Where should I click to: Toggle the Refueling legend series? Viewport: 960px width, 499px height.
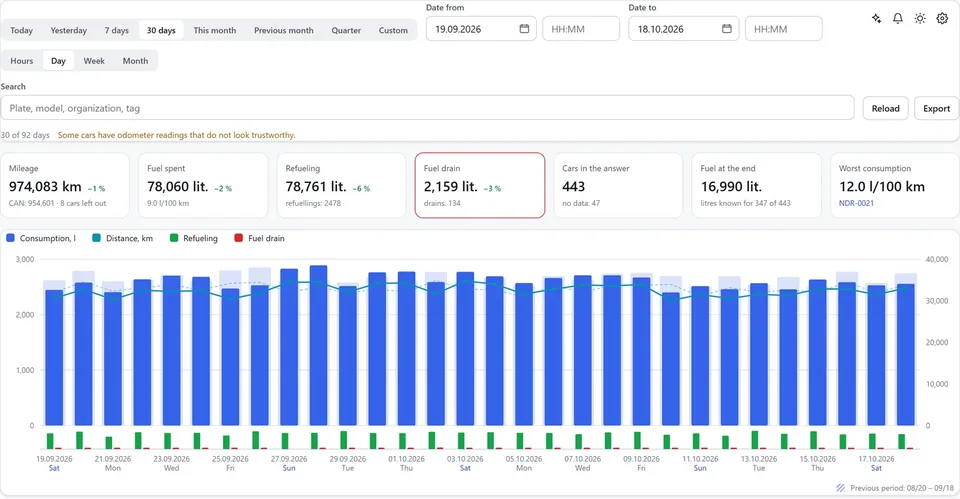193,238
